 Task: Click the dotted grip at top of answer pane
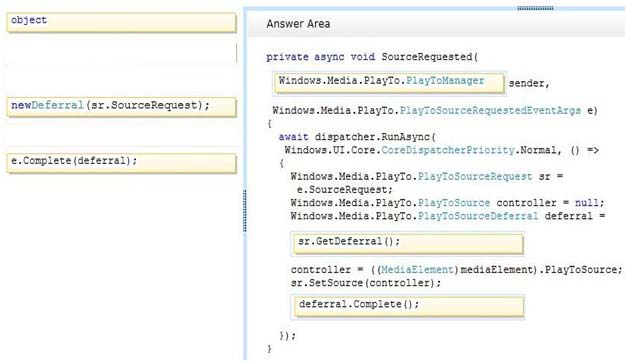(535, 8)
